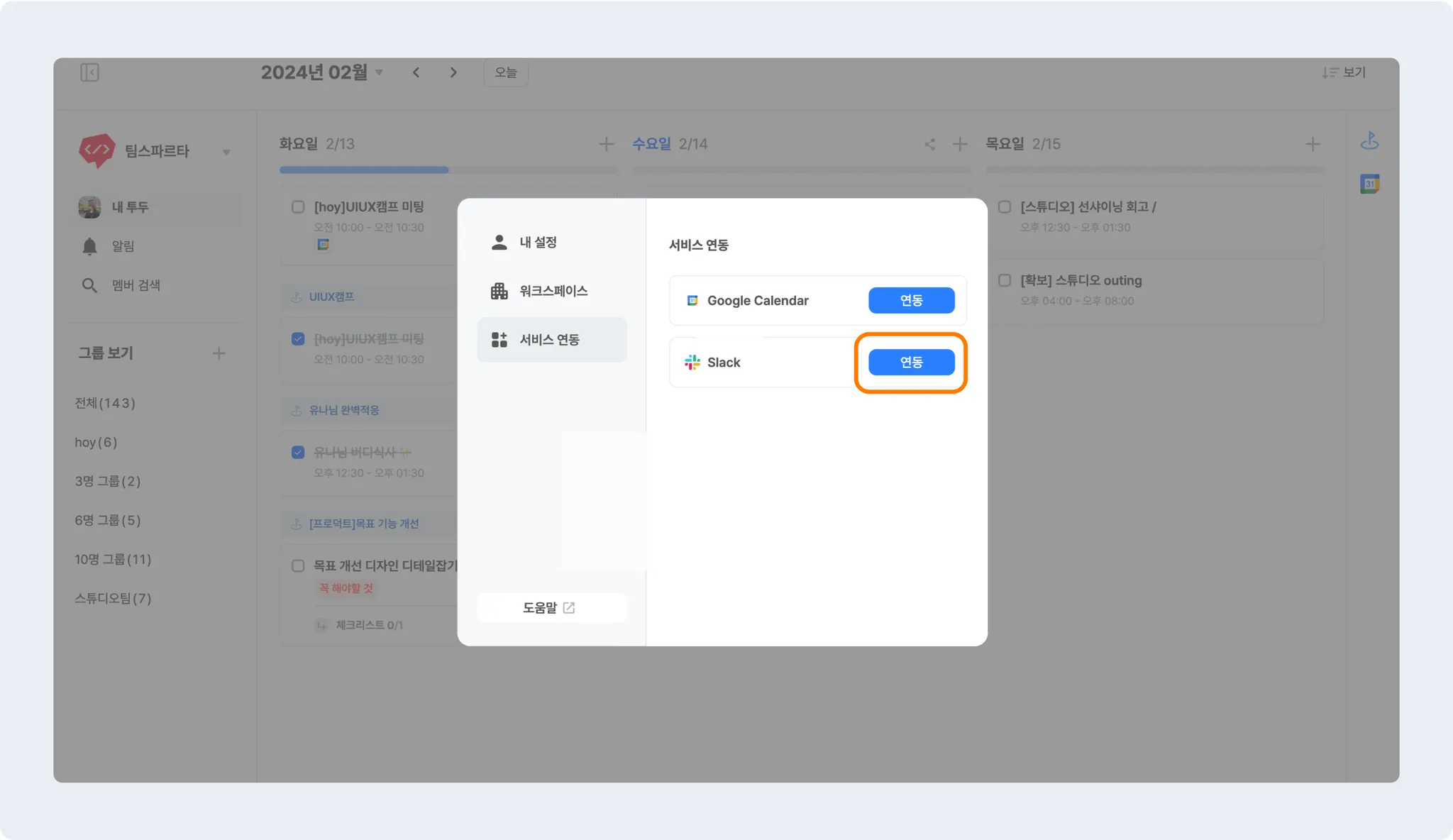Viewport: 1453px width, 840px height.
Task: Select the hoy(6) group in sidebar
Action: (96, 443)
